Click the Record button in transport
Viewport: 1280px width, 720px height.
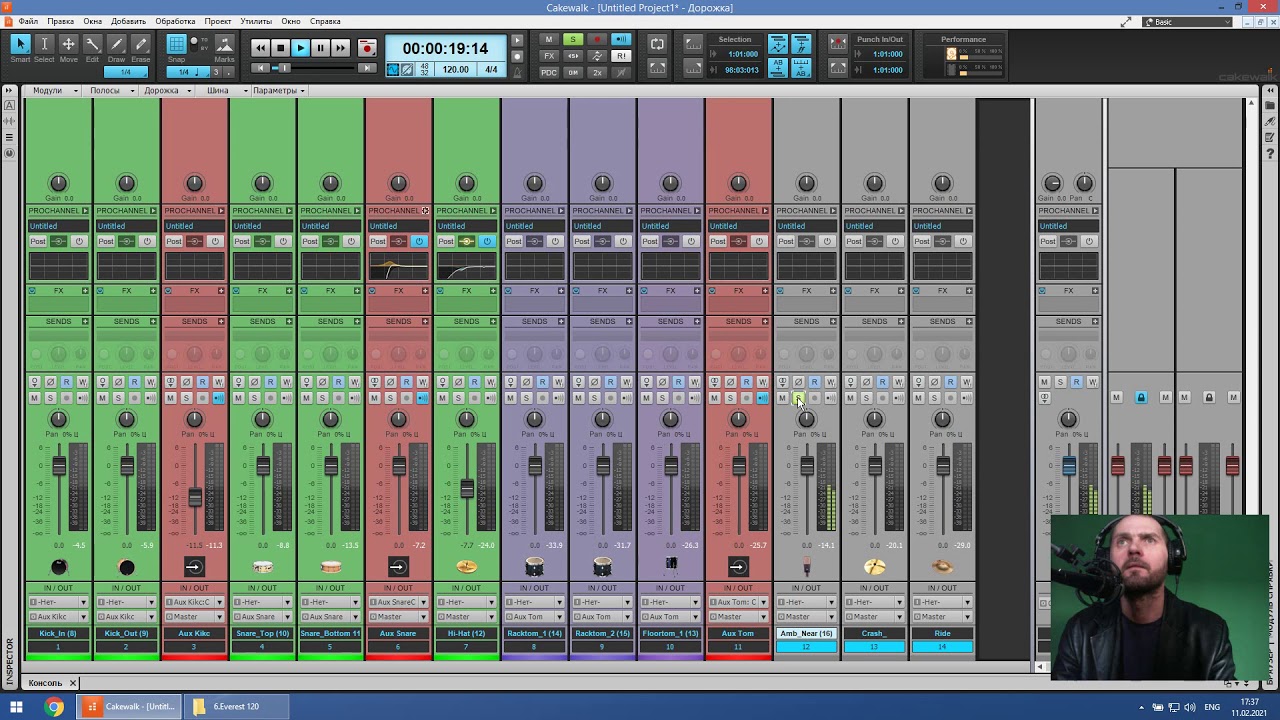[x=367, y=48]
